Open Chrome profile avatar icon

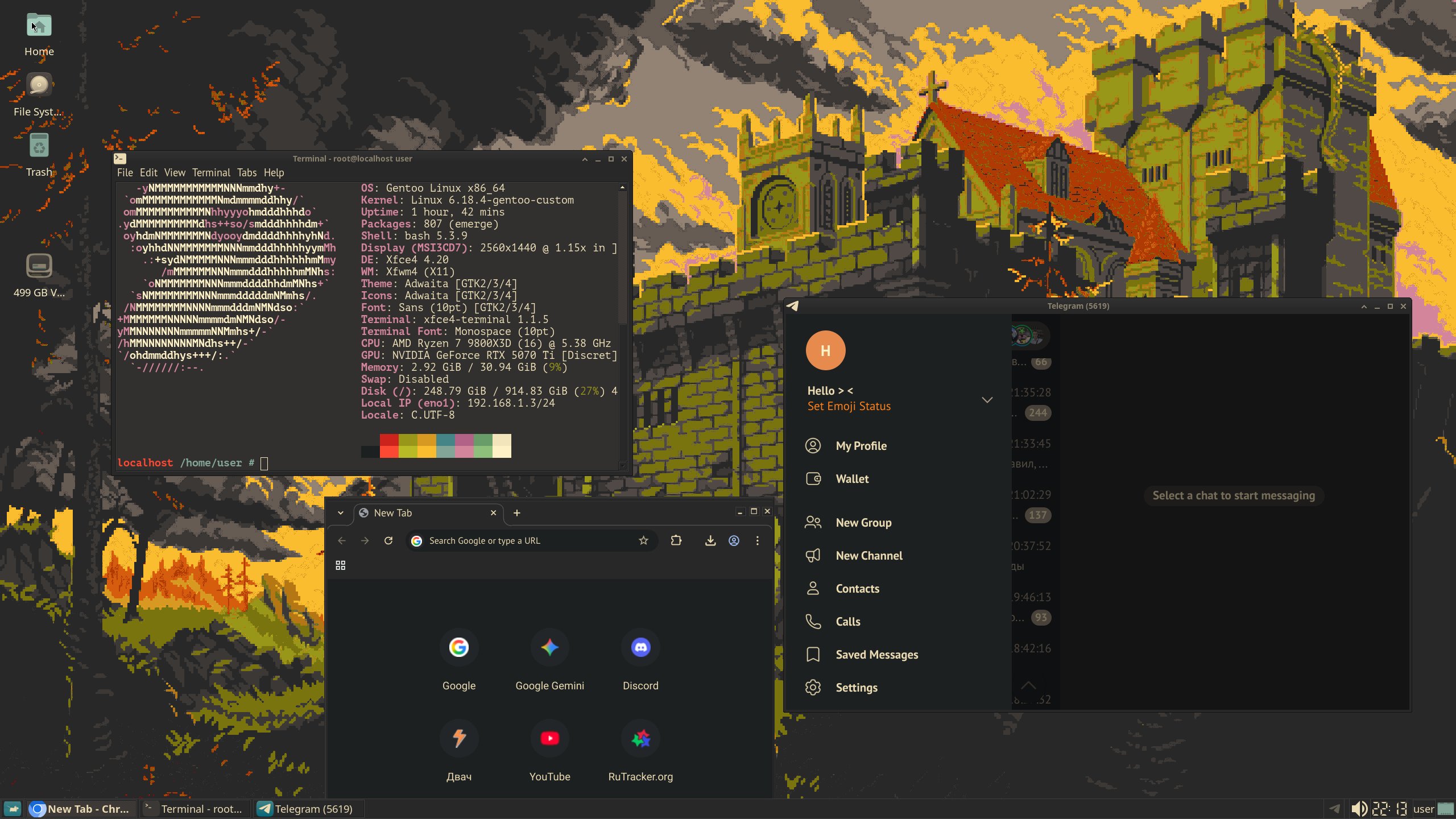coord(734,540)
